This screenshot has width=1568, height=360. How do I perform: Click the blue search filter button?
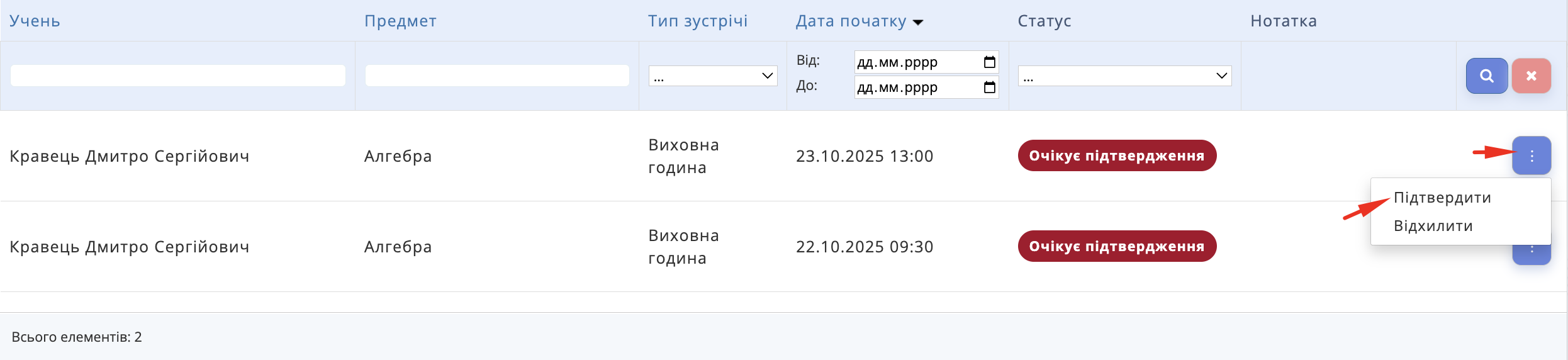coord(1486,76)
